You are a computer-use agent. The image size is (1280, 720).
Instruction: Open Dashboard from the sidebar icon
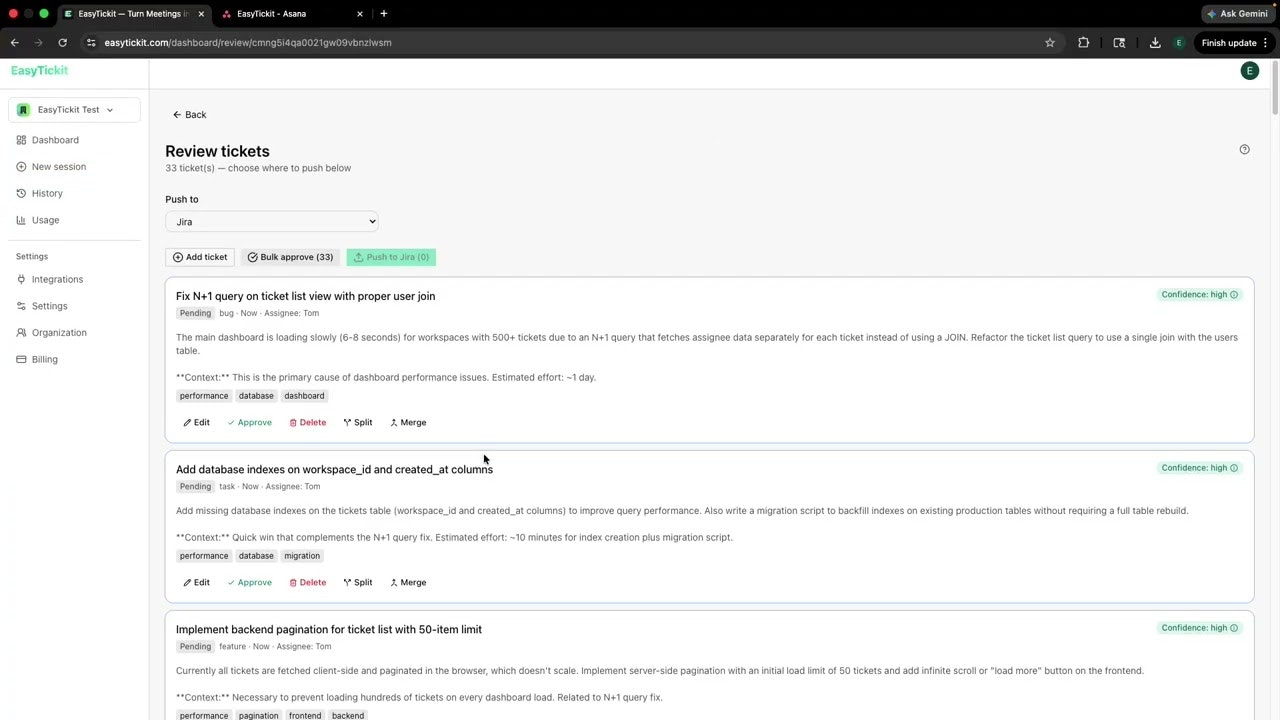(21, 140)
